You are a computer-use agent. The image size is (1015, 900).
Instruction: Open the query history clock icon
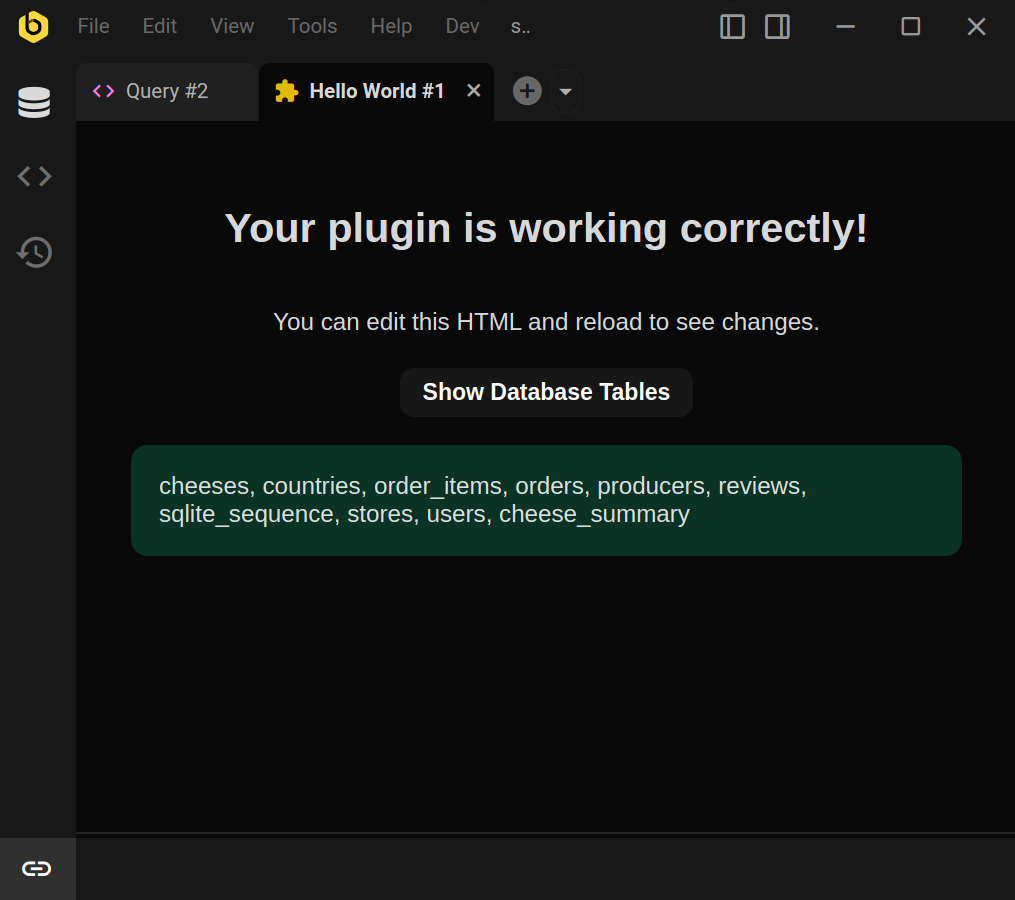[x=34, y=252]
